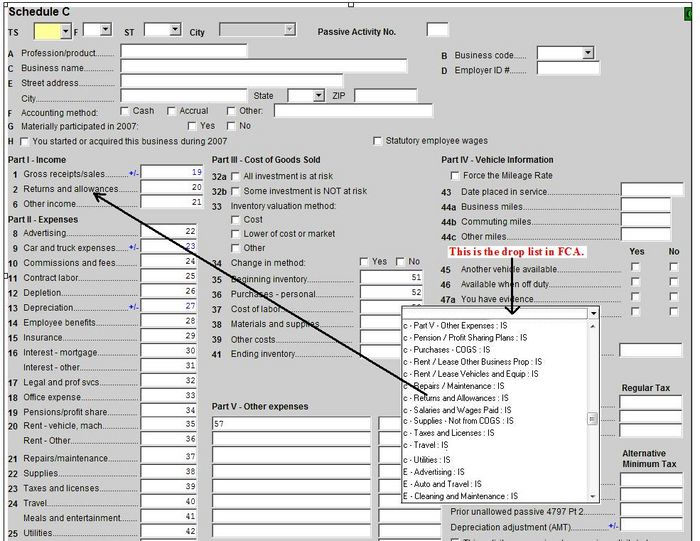Expand the Business code dropdown
Image resolution: width=700 pixels, height=541 pixels.
(588, 53)
